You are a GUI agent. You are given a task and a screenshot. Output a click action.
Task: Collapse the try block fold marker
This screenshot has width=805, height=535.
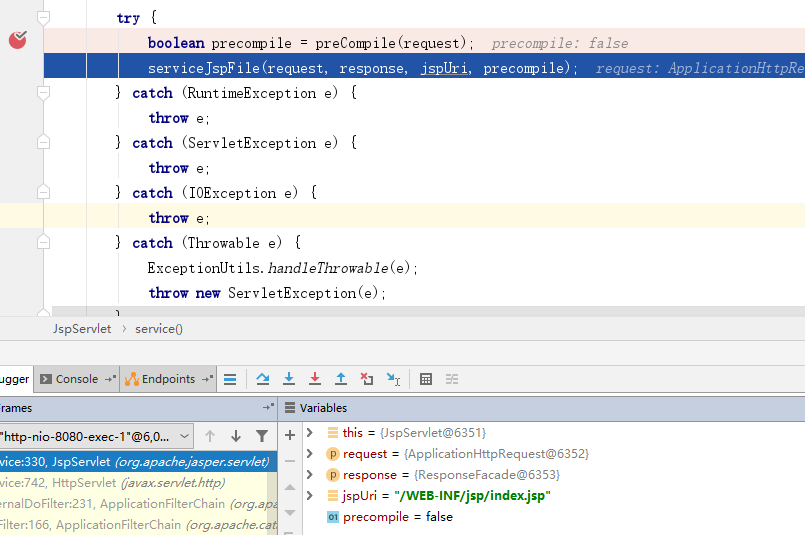point(43,18)
